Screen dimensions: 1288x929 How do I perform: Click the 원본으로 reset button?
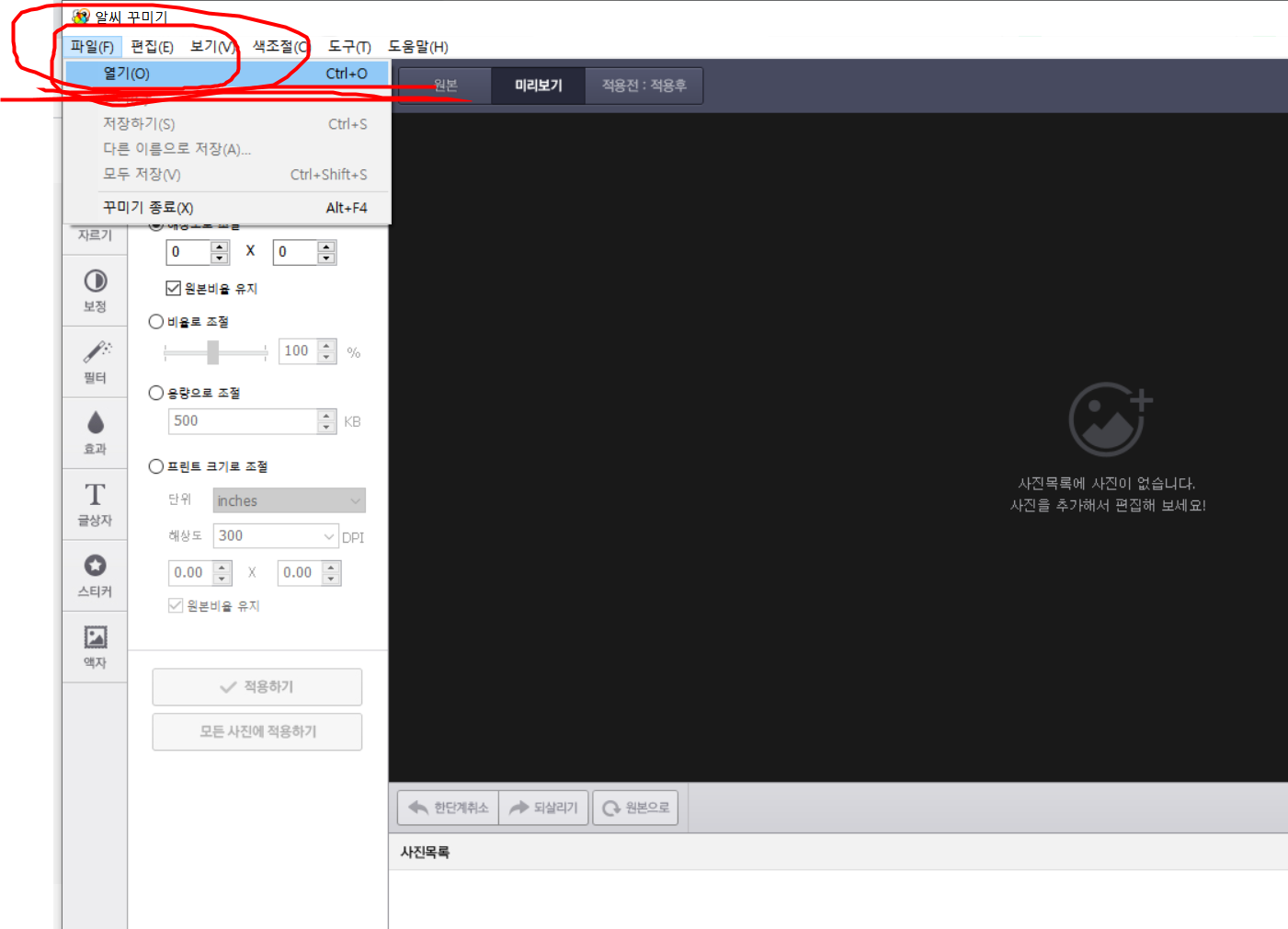[635, 808]
